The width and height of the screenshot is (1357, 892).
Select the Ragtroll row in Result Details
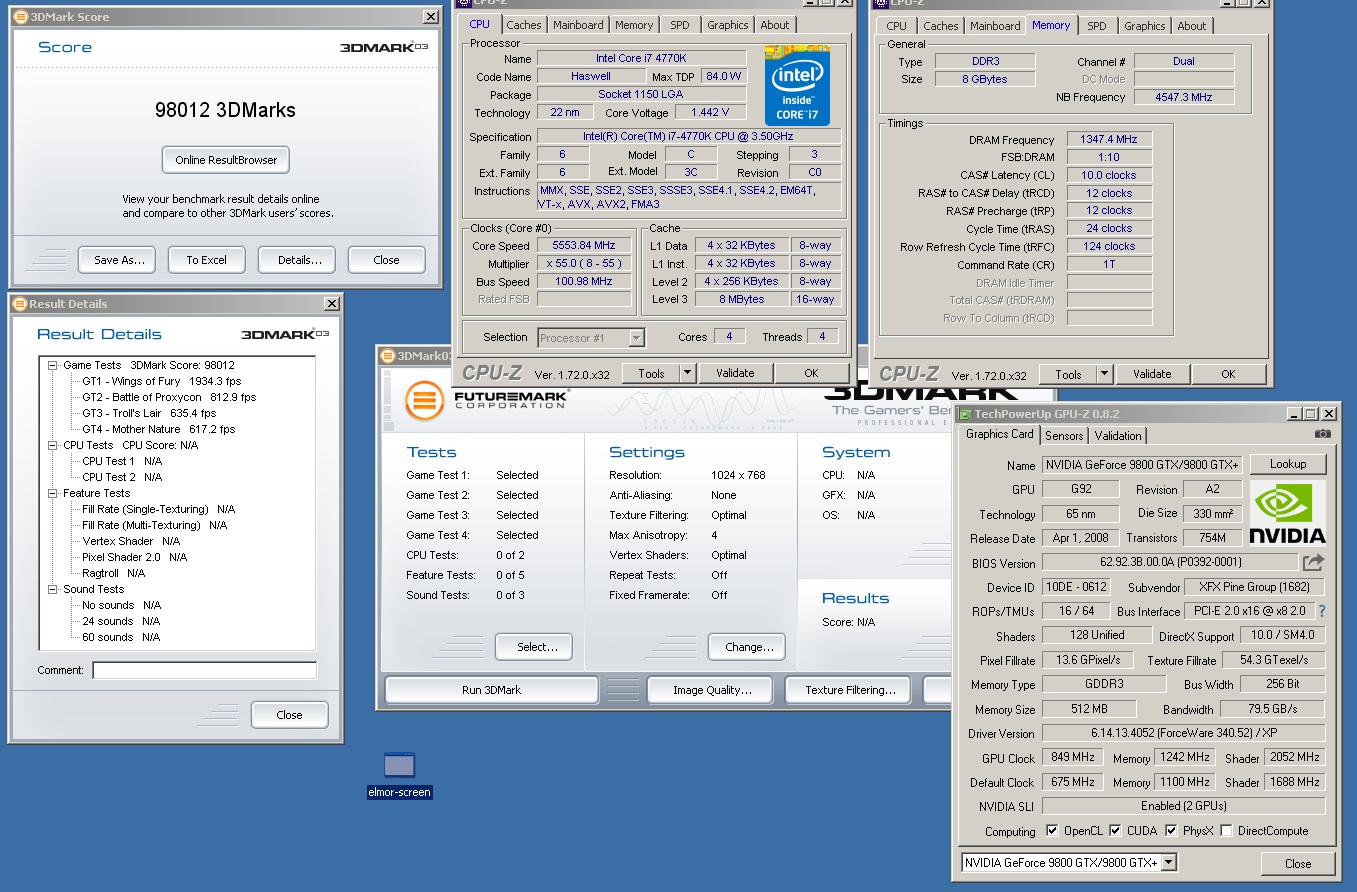pos(113,573)
